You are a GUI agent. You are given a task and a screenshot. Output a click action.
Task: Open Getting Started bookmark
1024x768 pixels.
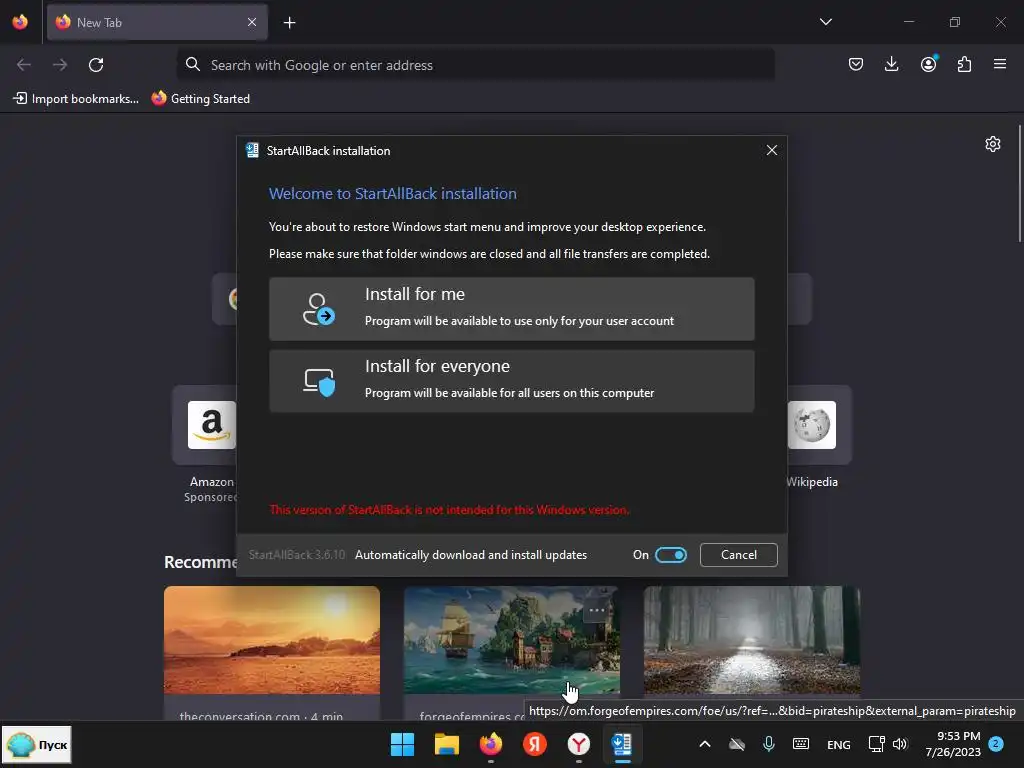click(x=200, y=99)
